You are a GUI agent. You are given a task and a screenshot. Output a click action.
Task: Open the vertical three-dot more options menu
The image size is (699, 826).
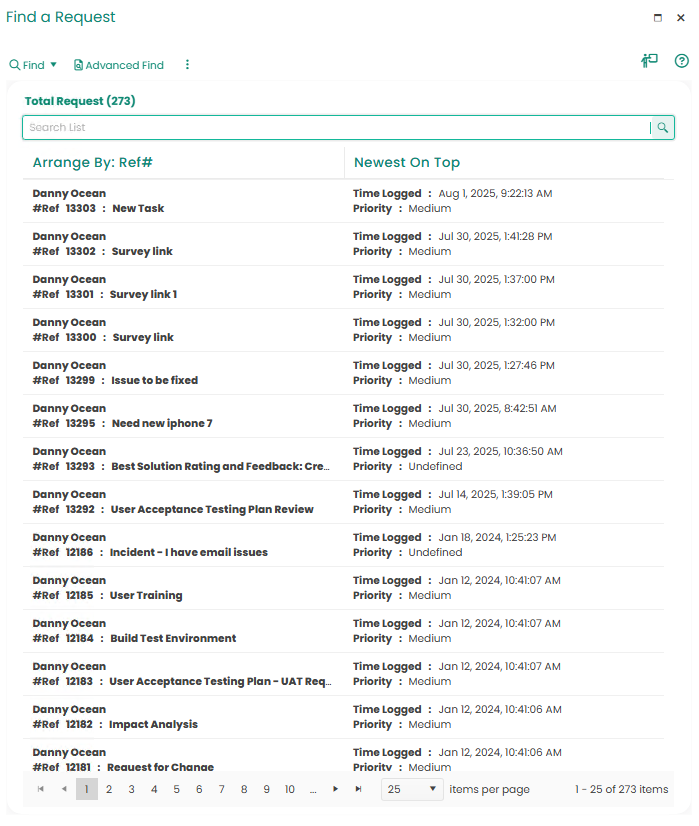click(187, 65)
